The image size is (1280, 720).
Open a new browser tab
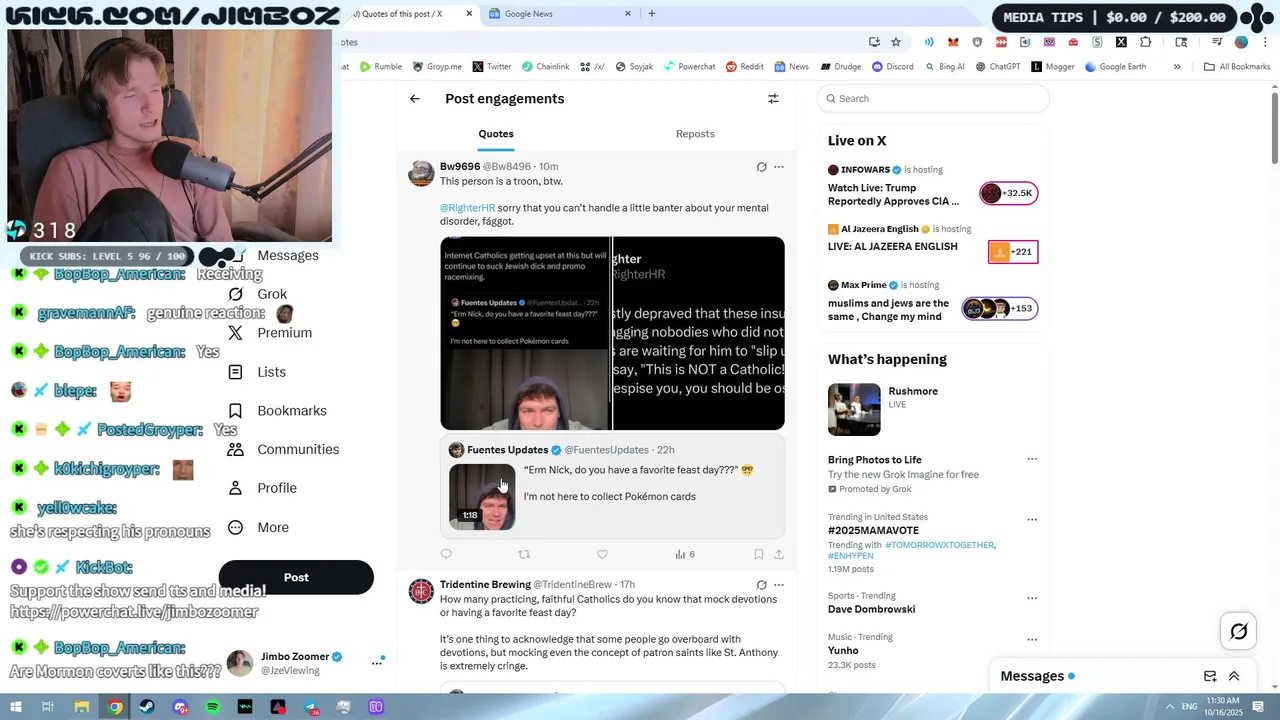point(652,14)
